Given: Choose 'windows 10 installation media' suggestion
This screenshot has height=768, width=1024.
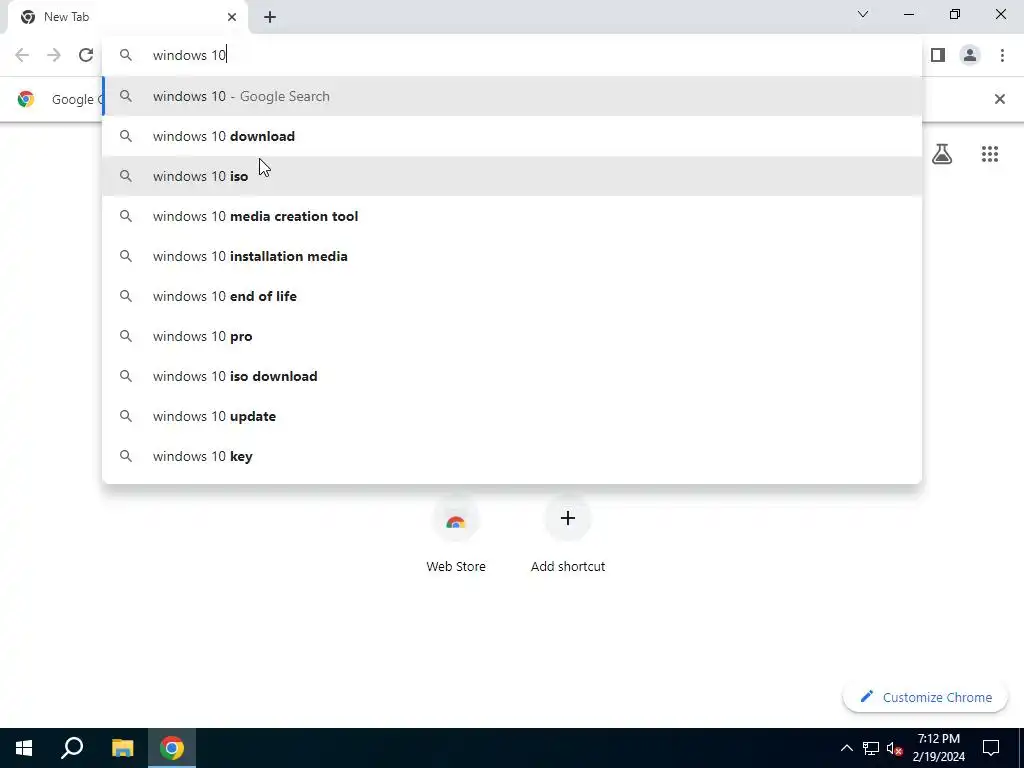Looking at the screenshot, I should 512,256.
